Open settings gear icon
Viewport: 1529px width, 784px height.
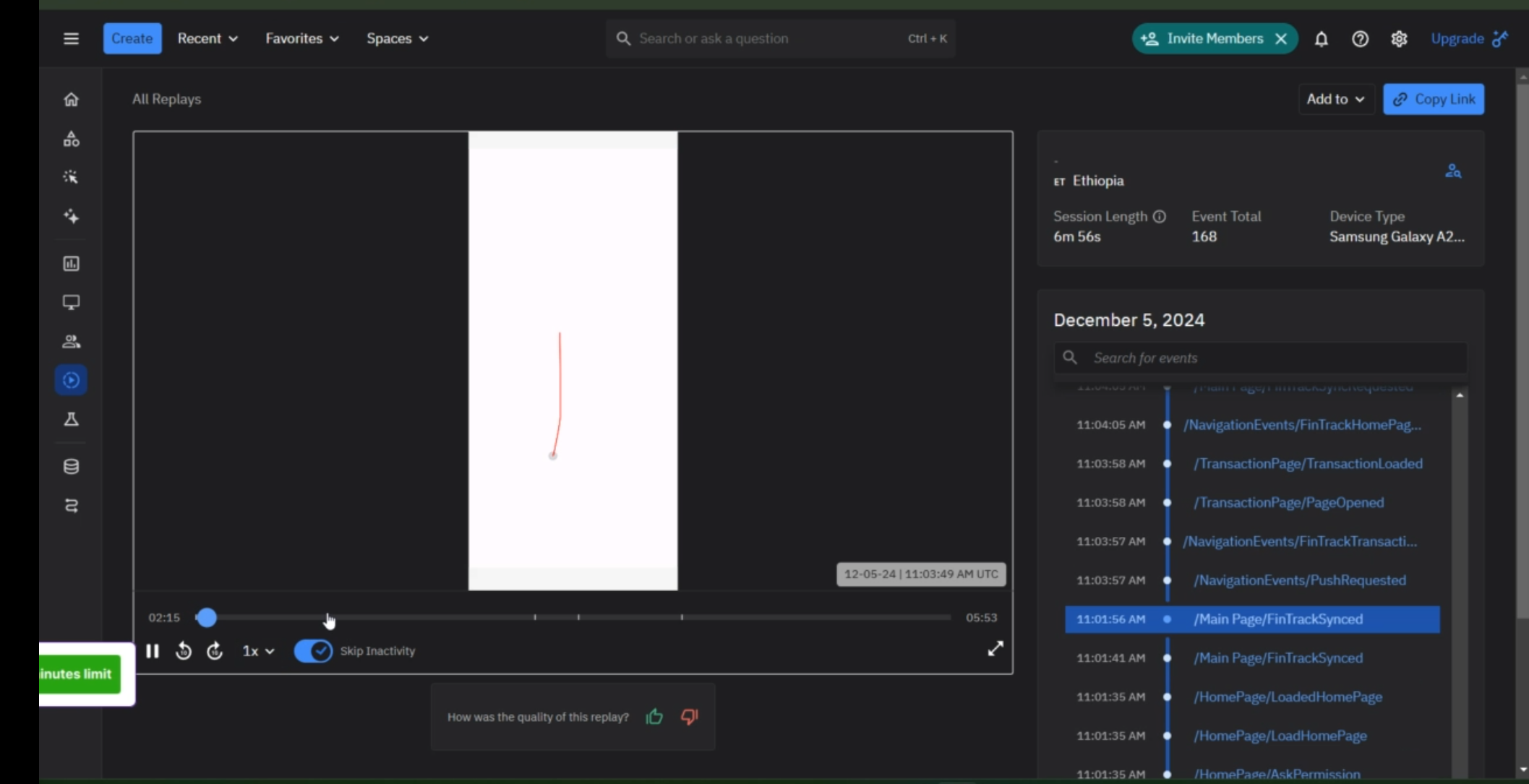(1399, 39)
